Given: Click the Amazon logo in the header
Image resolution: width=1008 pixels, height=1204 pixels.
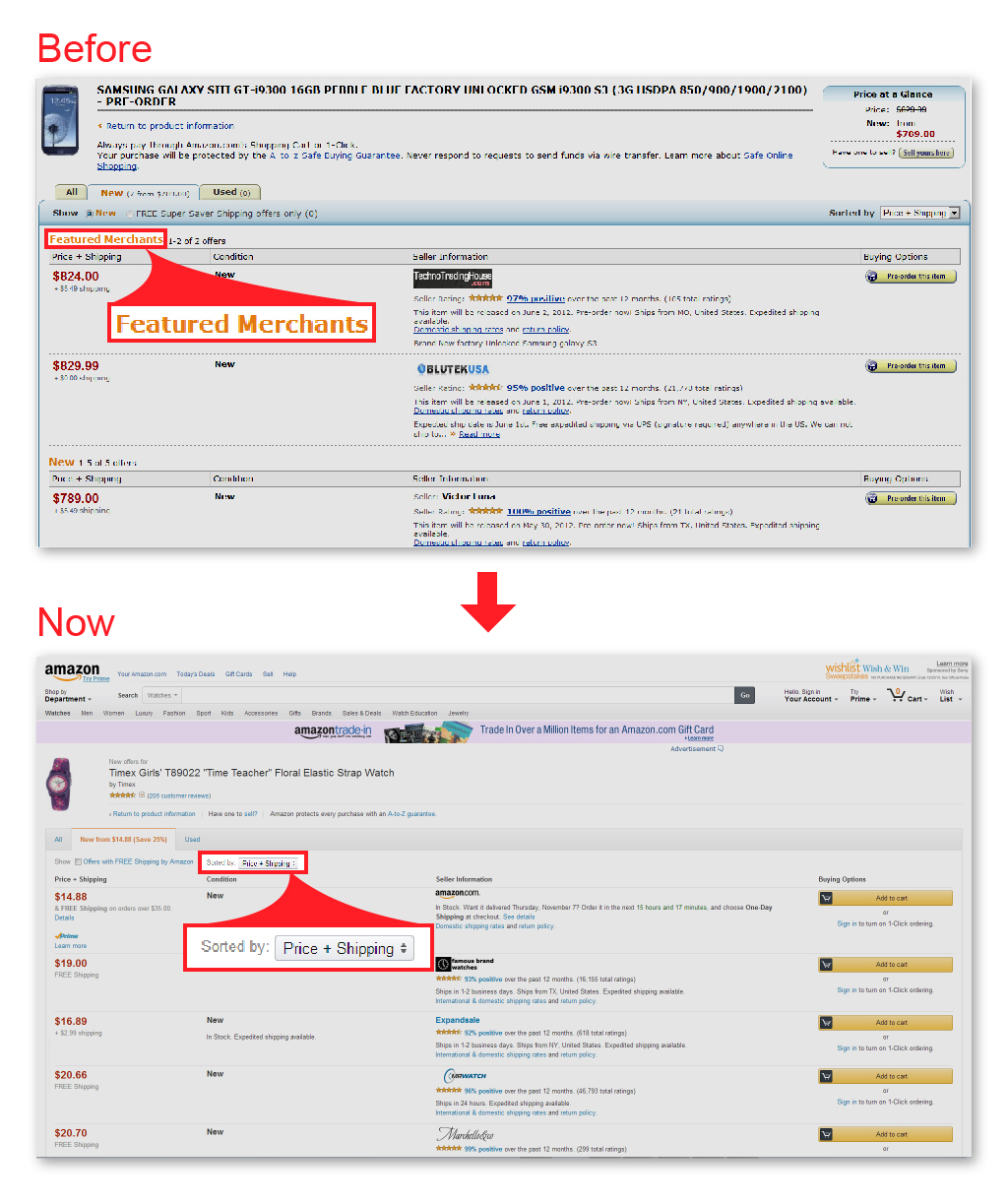Looking at the screenshot, I should pos(73,671).
